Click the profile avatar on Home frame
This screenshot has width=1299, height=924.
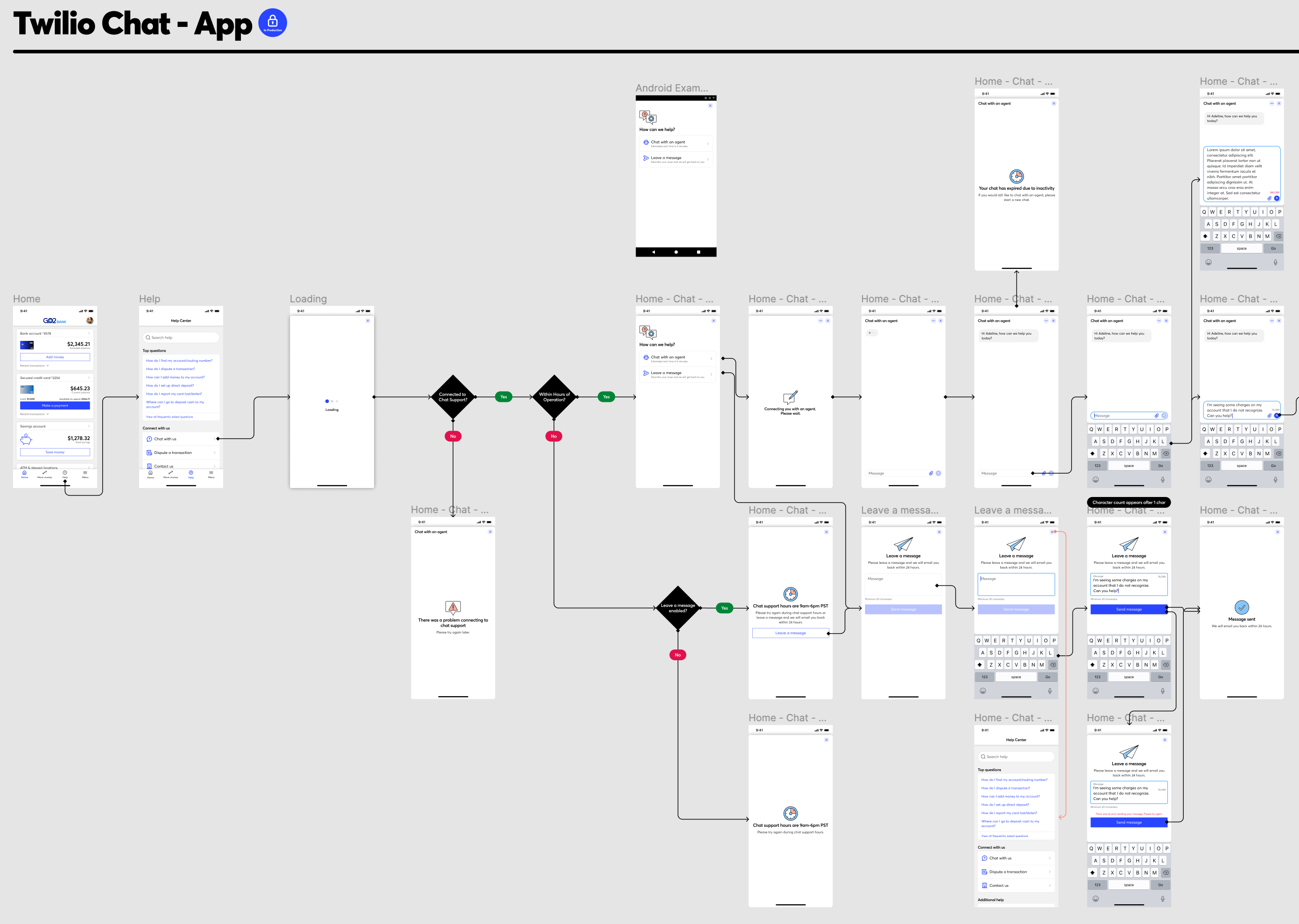(x=89, y=320)
